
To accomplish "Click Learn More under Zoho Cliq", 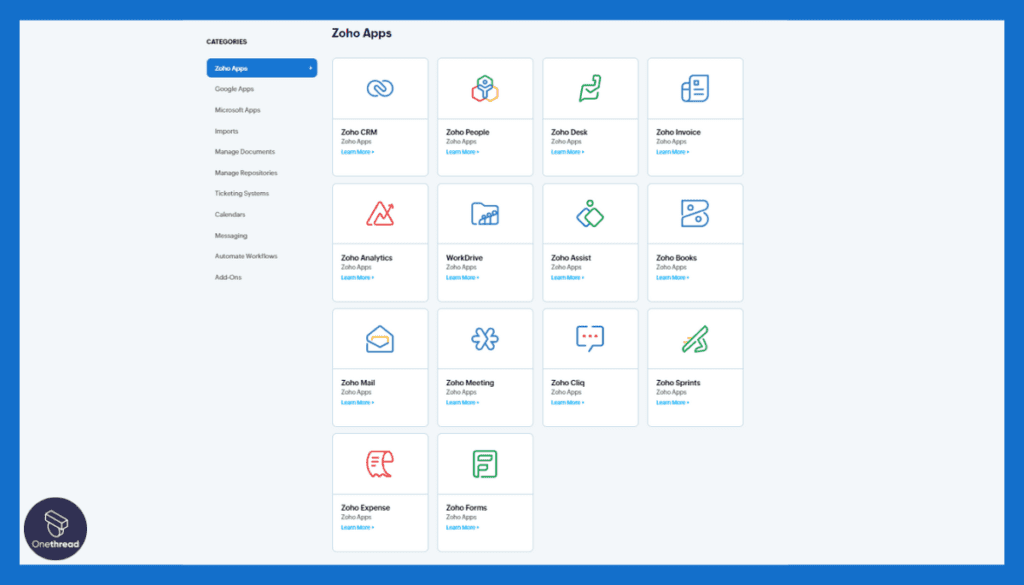I will coord(568,403).
